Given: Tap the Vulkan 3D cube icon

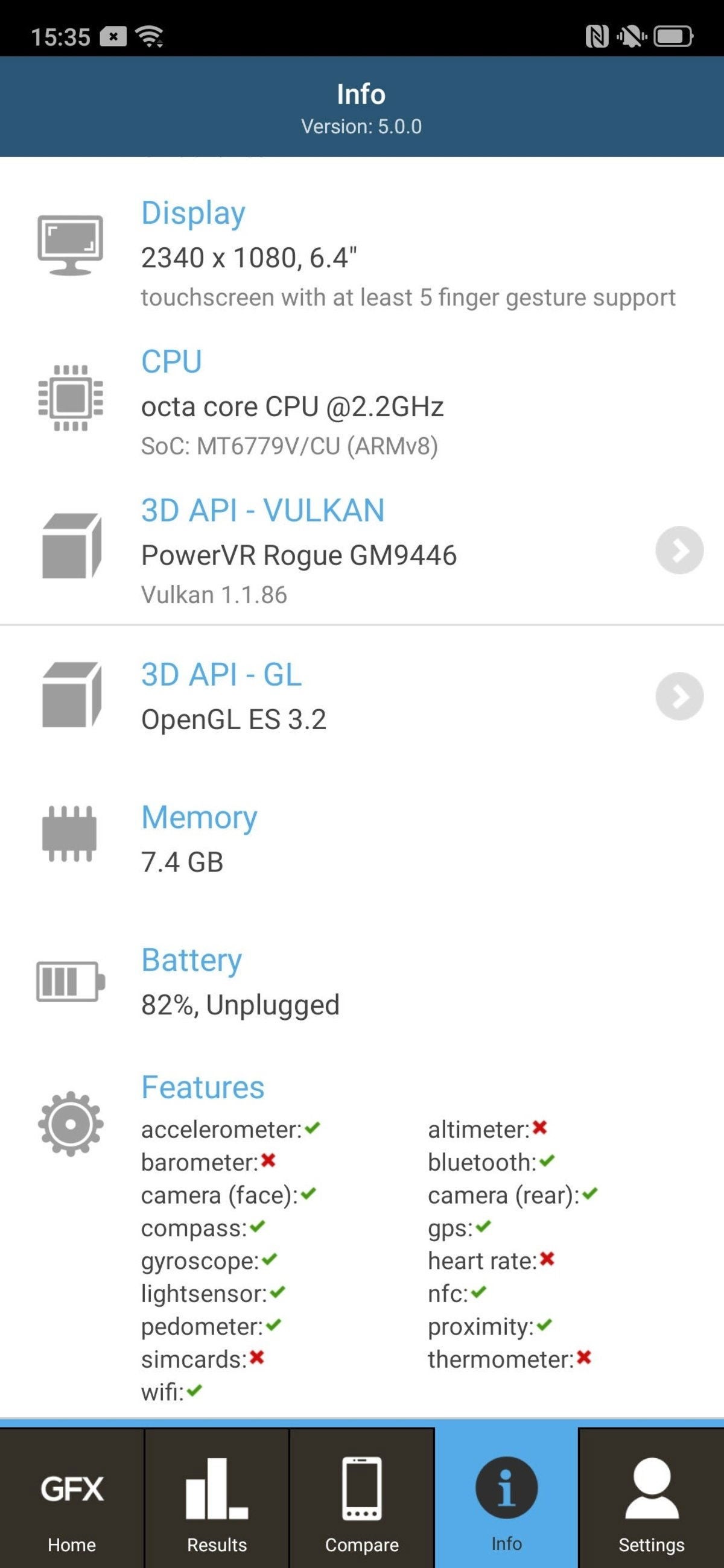Looking at the screenshot, I should 71,546.
